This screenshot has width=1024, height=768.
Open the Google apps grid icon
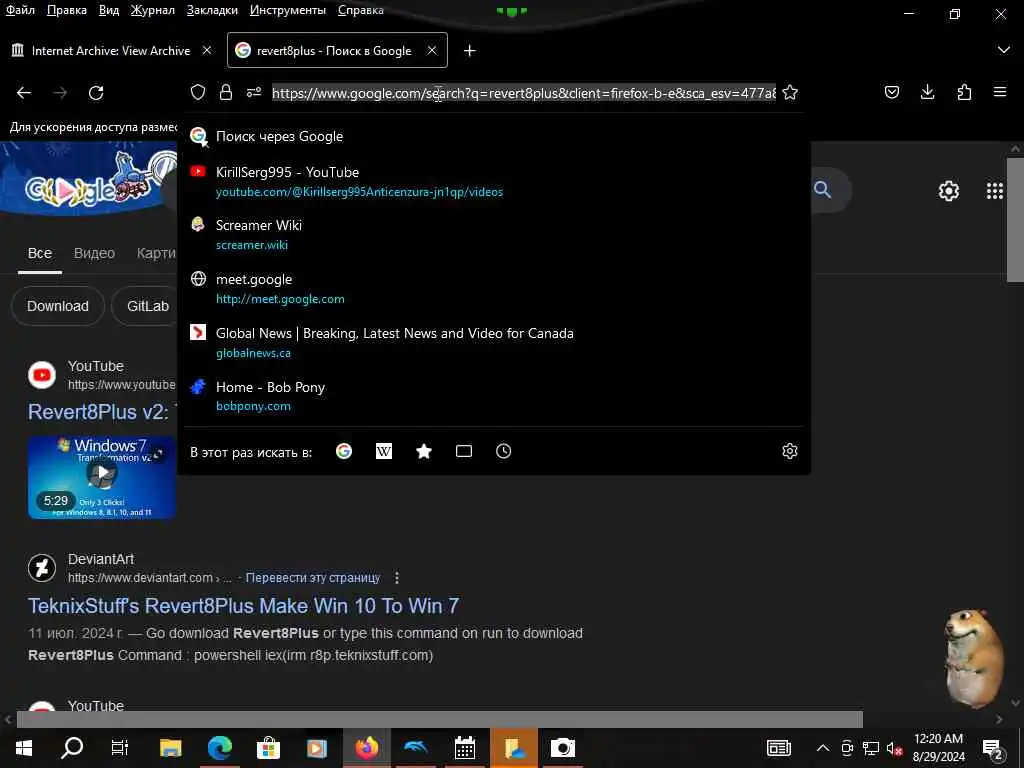pyautogui.click(x=995, y=191)
